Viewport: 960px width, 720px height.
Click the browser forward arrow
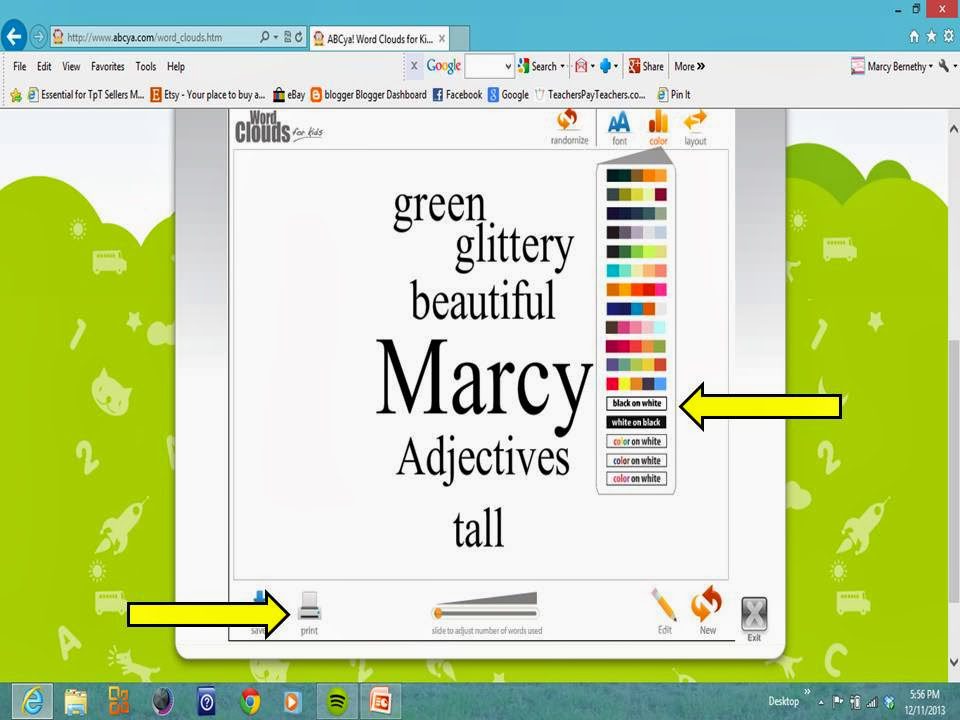(x=38, y=37)
